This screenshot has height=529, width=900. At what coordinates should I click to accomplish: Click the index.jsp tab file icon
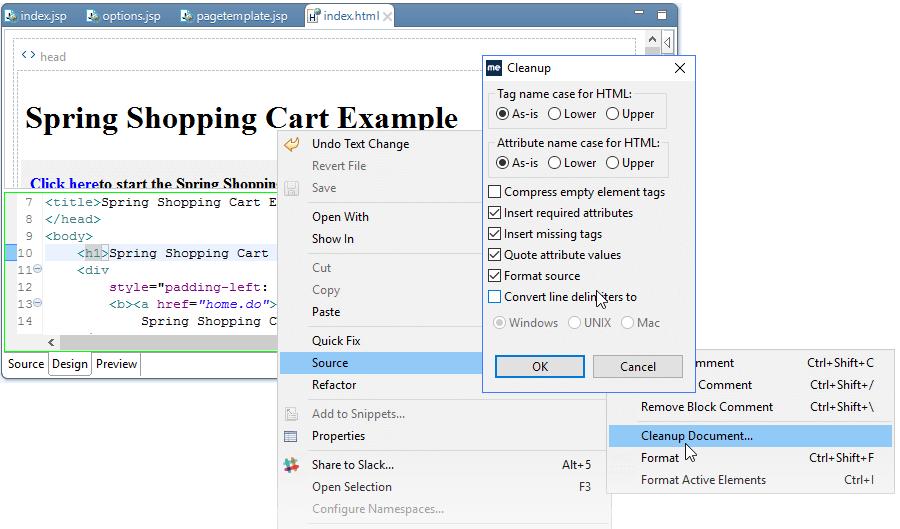click(x=11, y=16)
